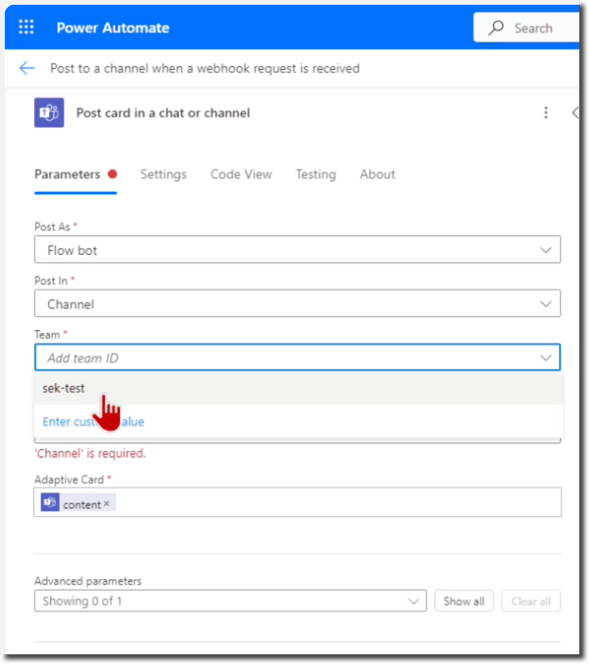
Task: Click the Teams icon of the action card
Action: click(49, 113)
